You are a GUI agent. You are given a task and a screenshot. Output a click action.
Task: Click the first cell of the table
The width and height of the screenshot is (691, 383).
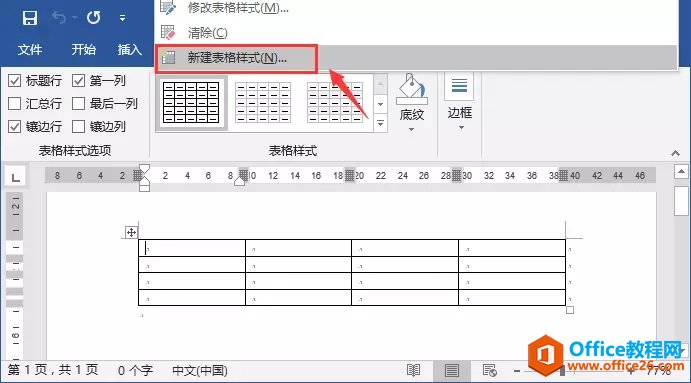192,249
